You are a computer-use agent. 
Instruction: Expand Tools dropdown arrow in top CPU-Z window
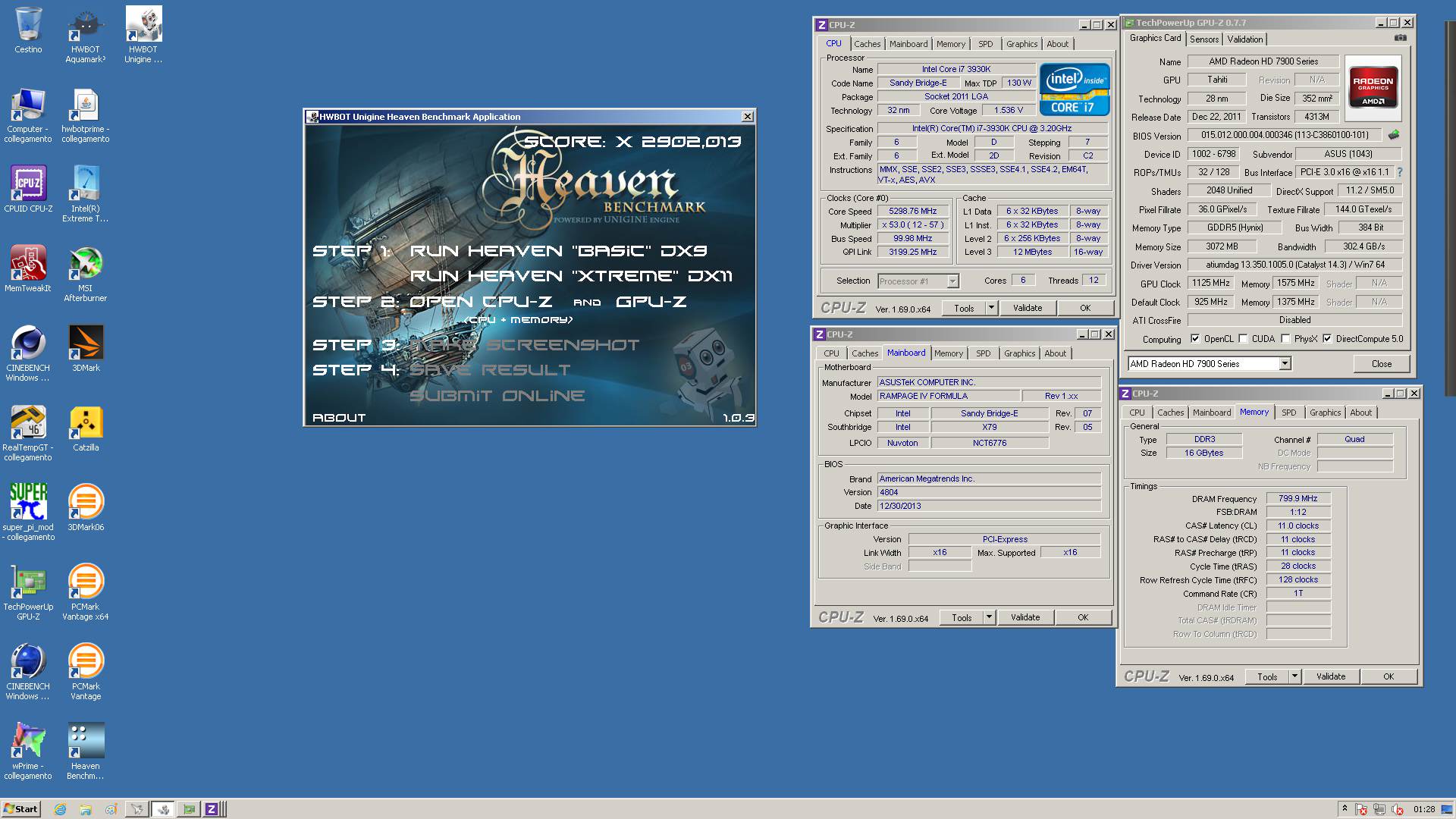pyautogui.click(x=991, y=308)
